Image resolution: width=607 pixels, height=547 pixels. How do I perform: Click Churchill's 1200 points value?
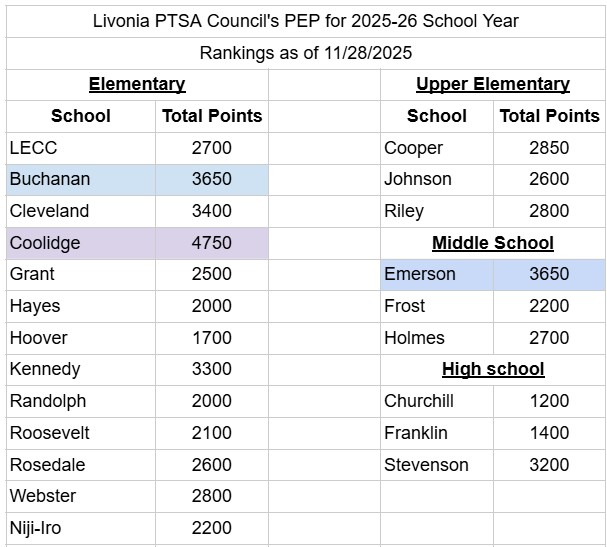tap(549, 401)
